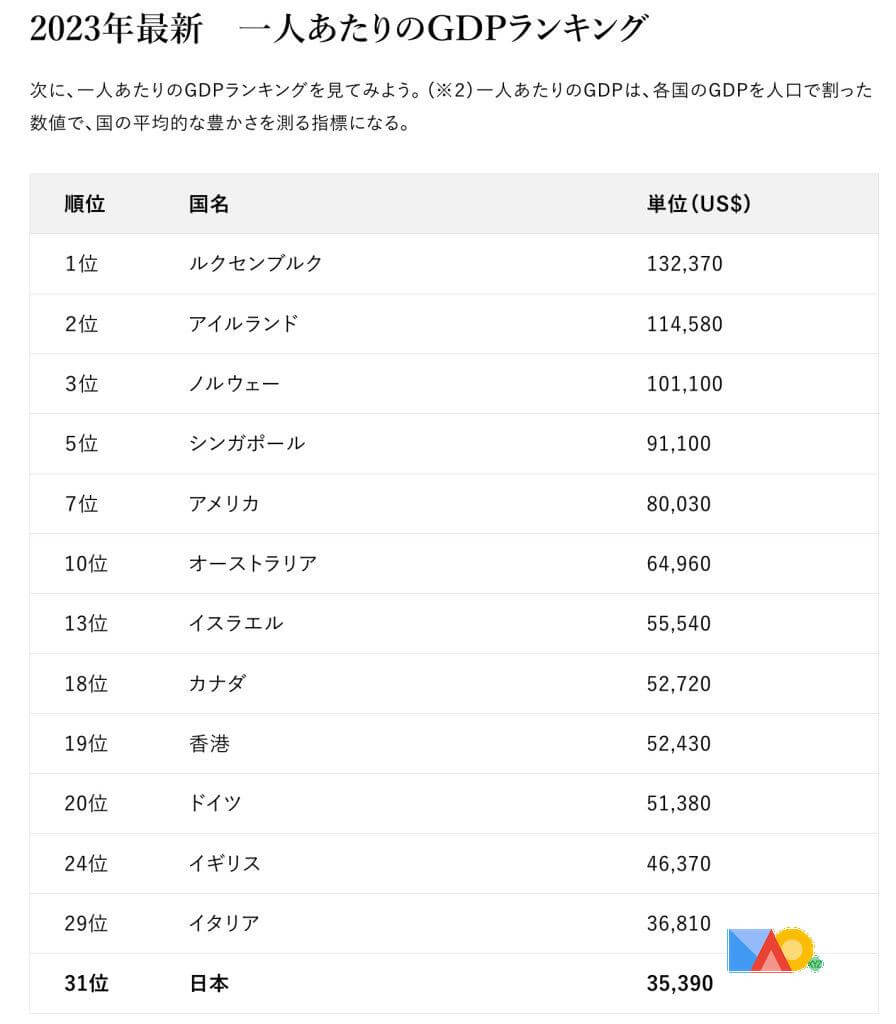Click the bold 日本 country cell
896x1024 pixels.
click(209, 984)
